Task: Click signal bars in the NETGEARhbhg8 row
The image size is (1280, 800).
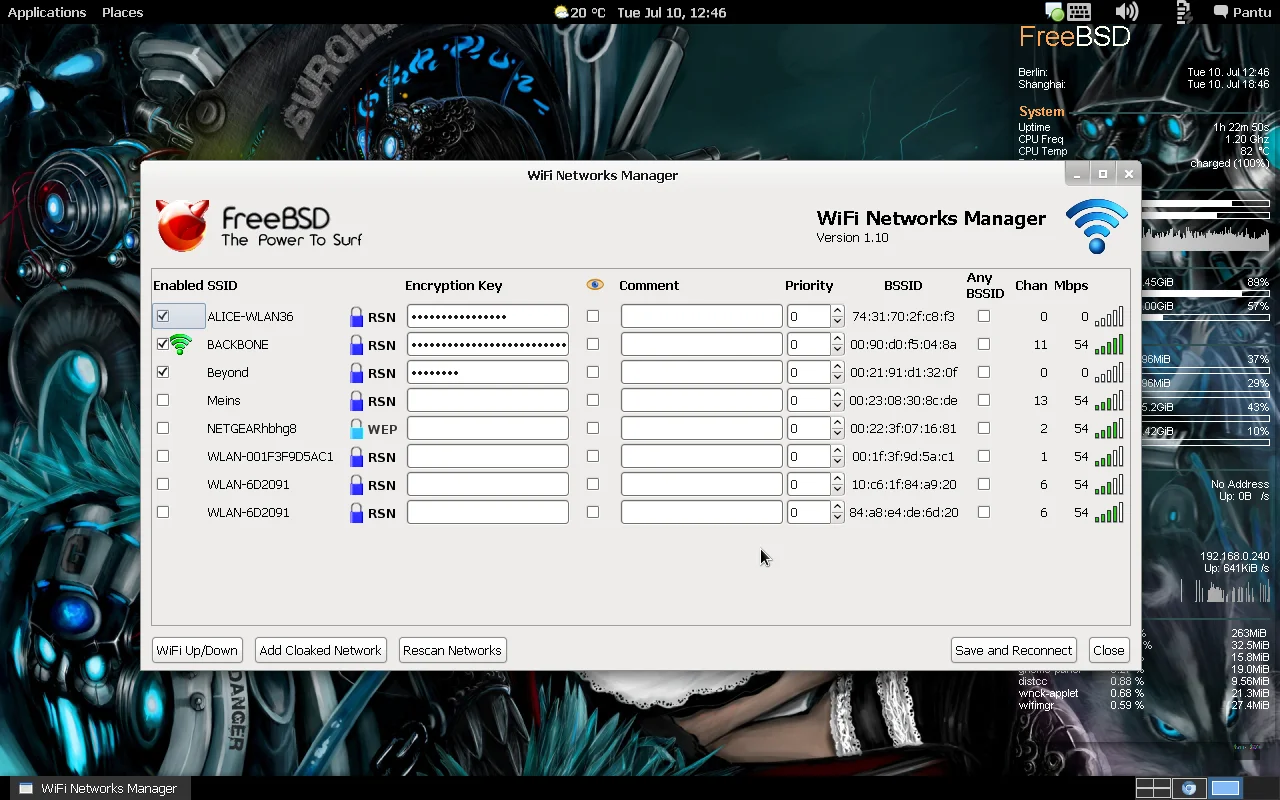Action: pyautogui.click(x=1109, y=429)
